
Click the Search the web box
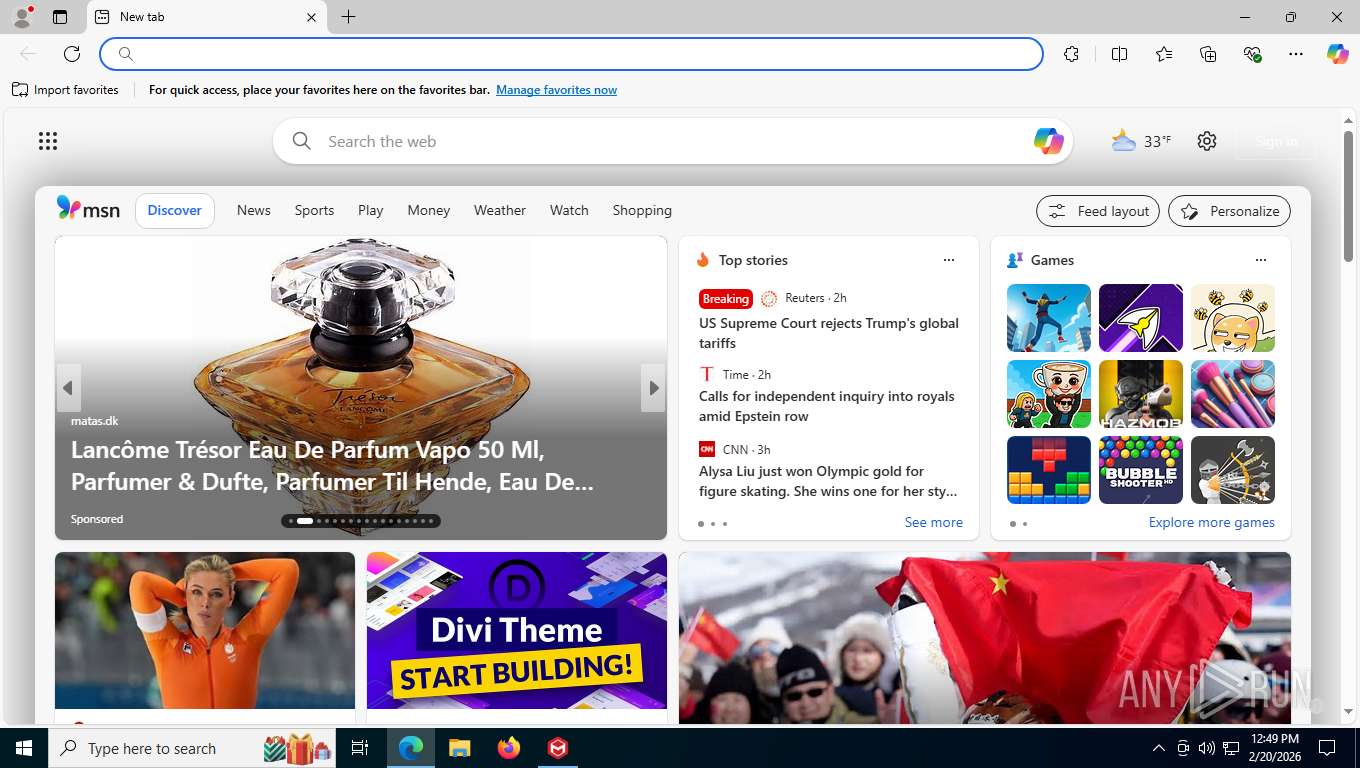672,141
